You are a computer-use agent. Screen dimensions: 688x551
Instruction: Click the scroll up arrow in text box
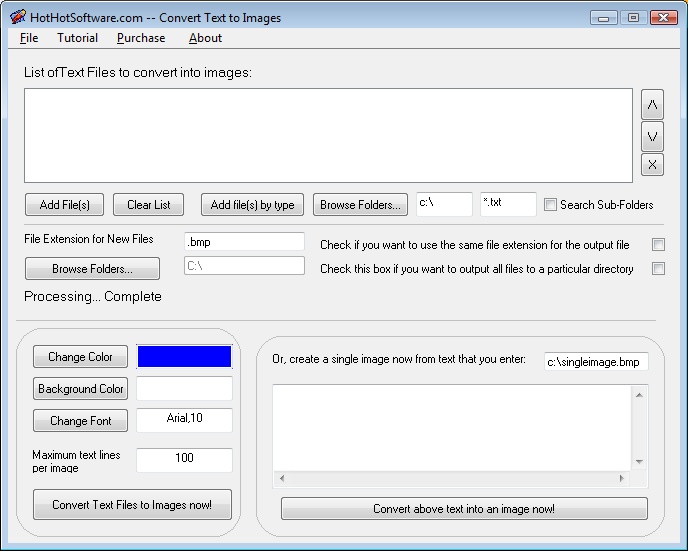click(x=639, y=395)
